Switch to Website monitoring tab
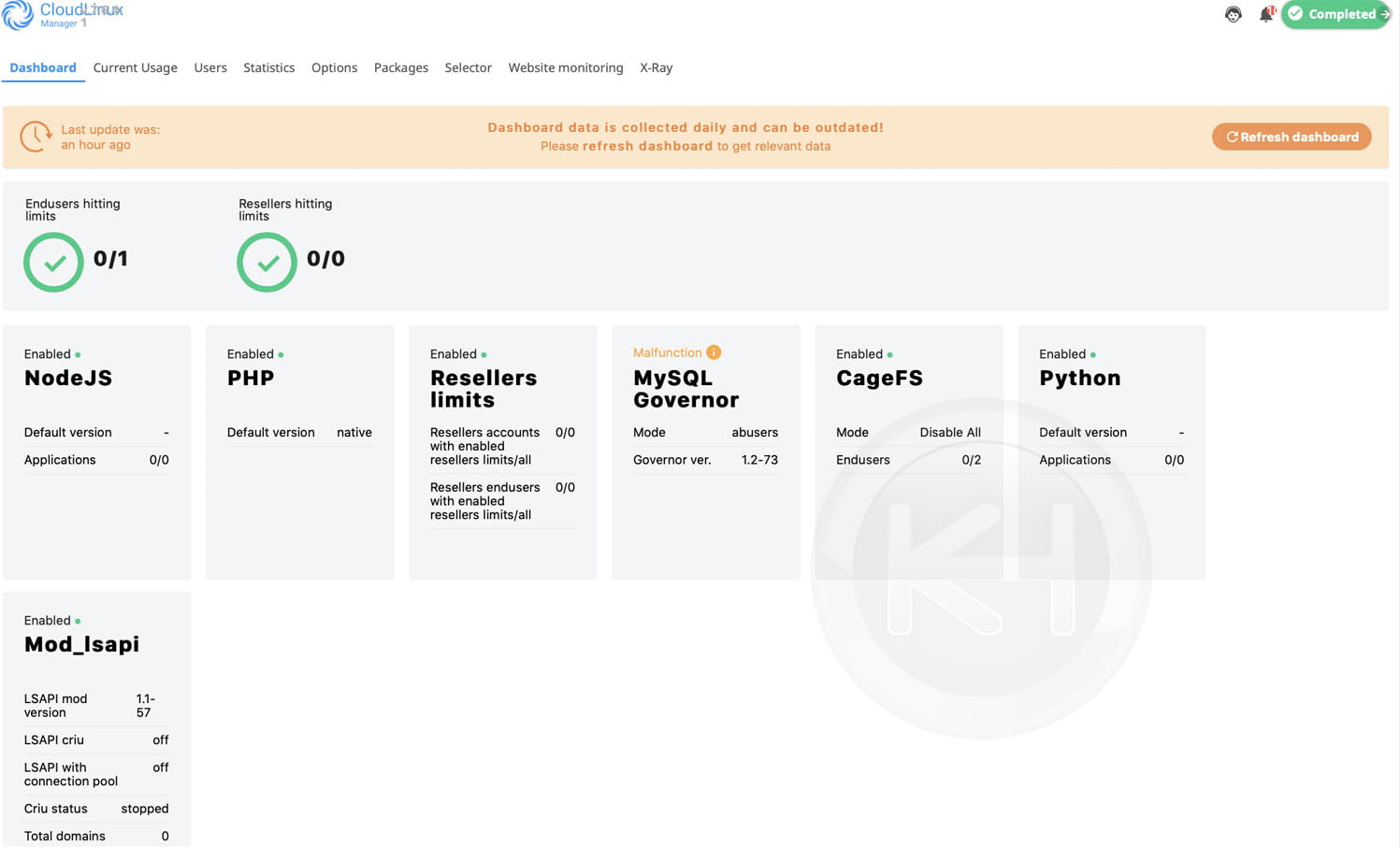The height and width of the screenshot is (861, 1400). coord(565,67)
